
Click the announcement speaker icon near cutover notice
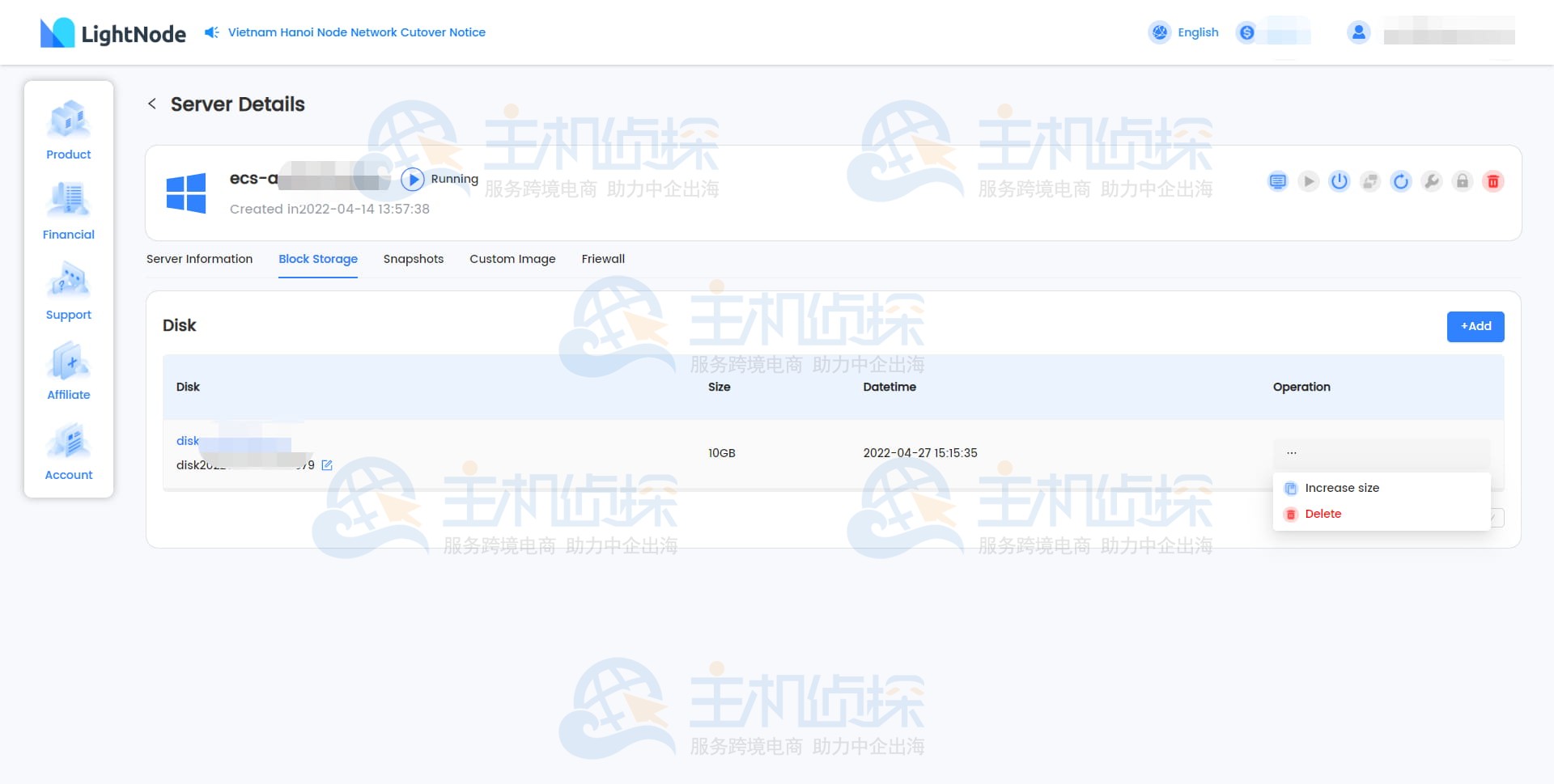click(211, 32)
